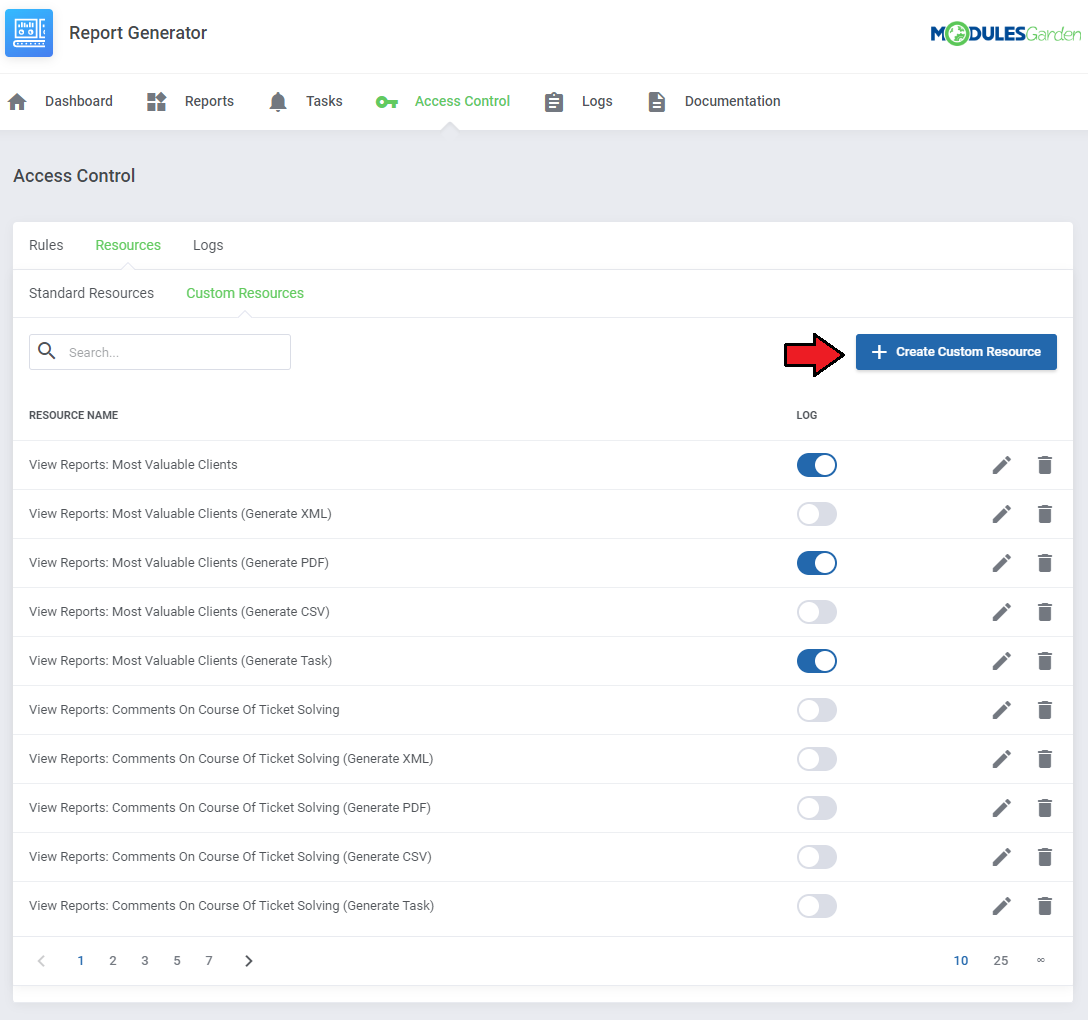Enable log for Ticket Solving (Generate CSV)
This screenshot has height=1020, width=1088.
[817, 857]
